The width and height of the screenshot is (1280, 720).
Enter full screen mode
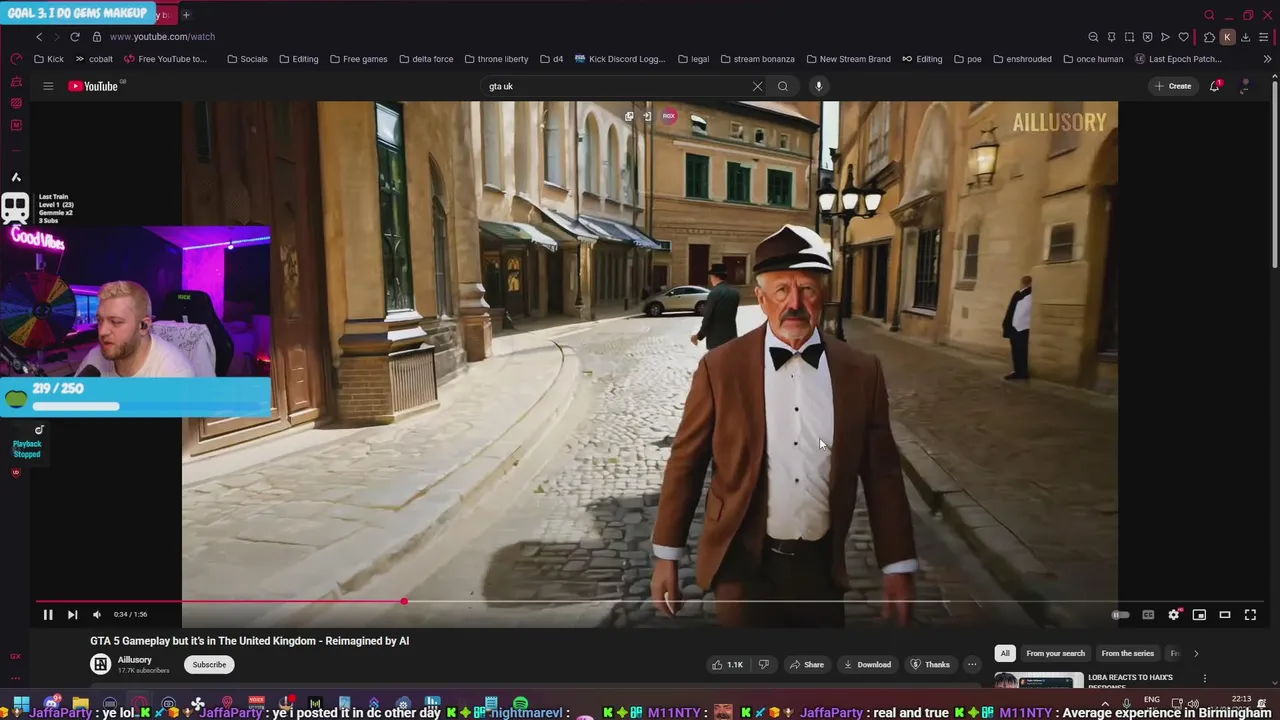click(x=1250, y=614)
